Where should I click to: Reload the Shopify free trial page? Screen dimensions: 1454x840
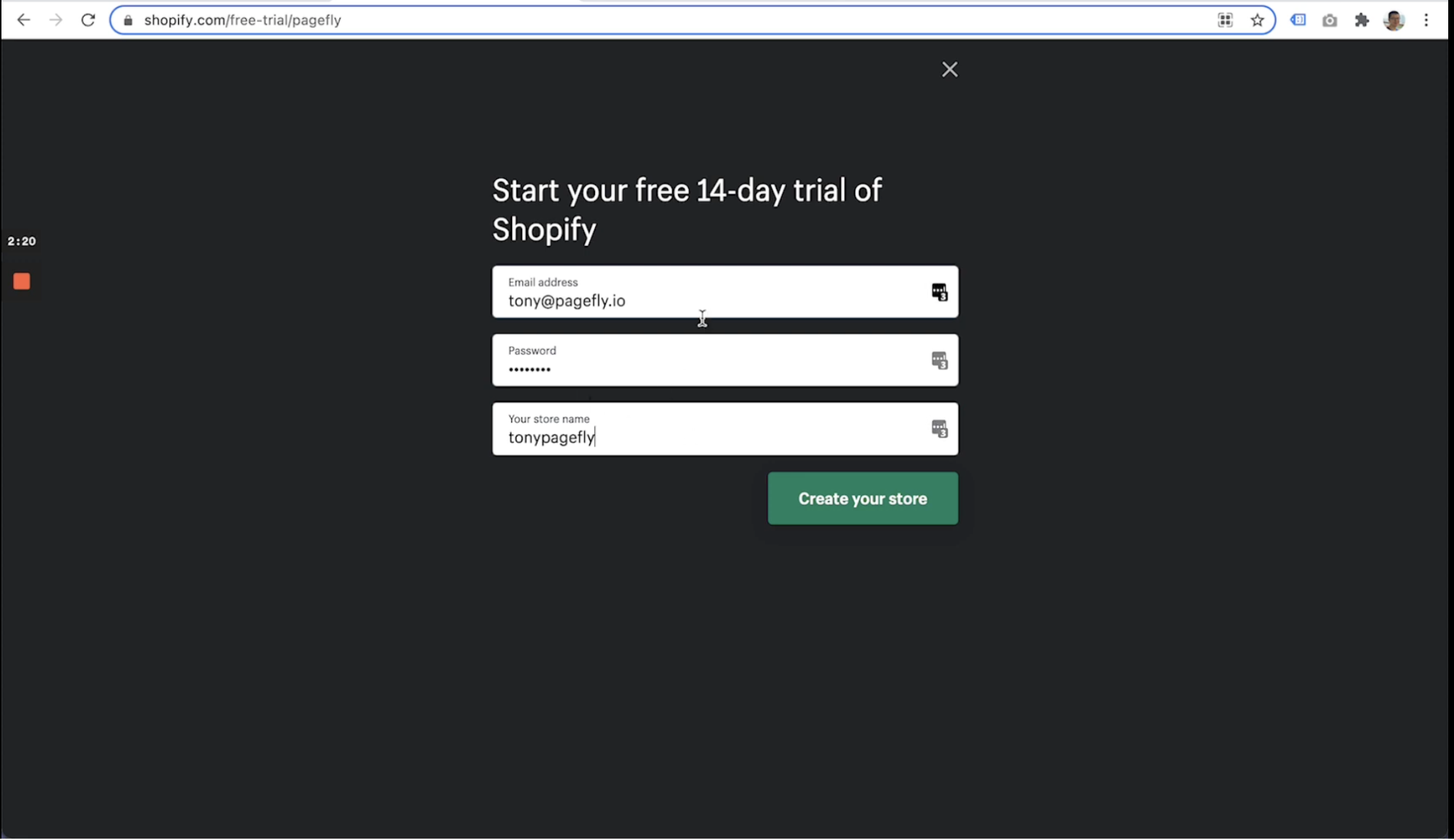pyautogui.click(x=88, y=20)
